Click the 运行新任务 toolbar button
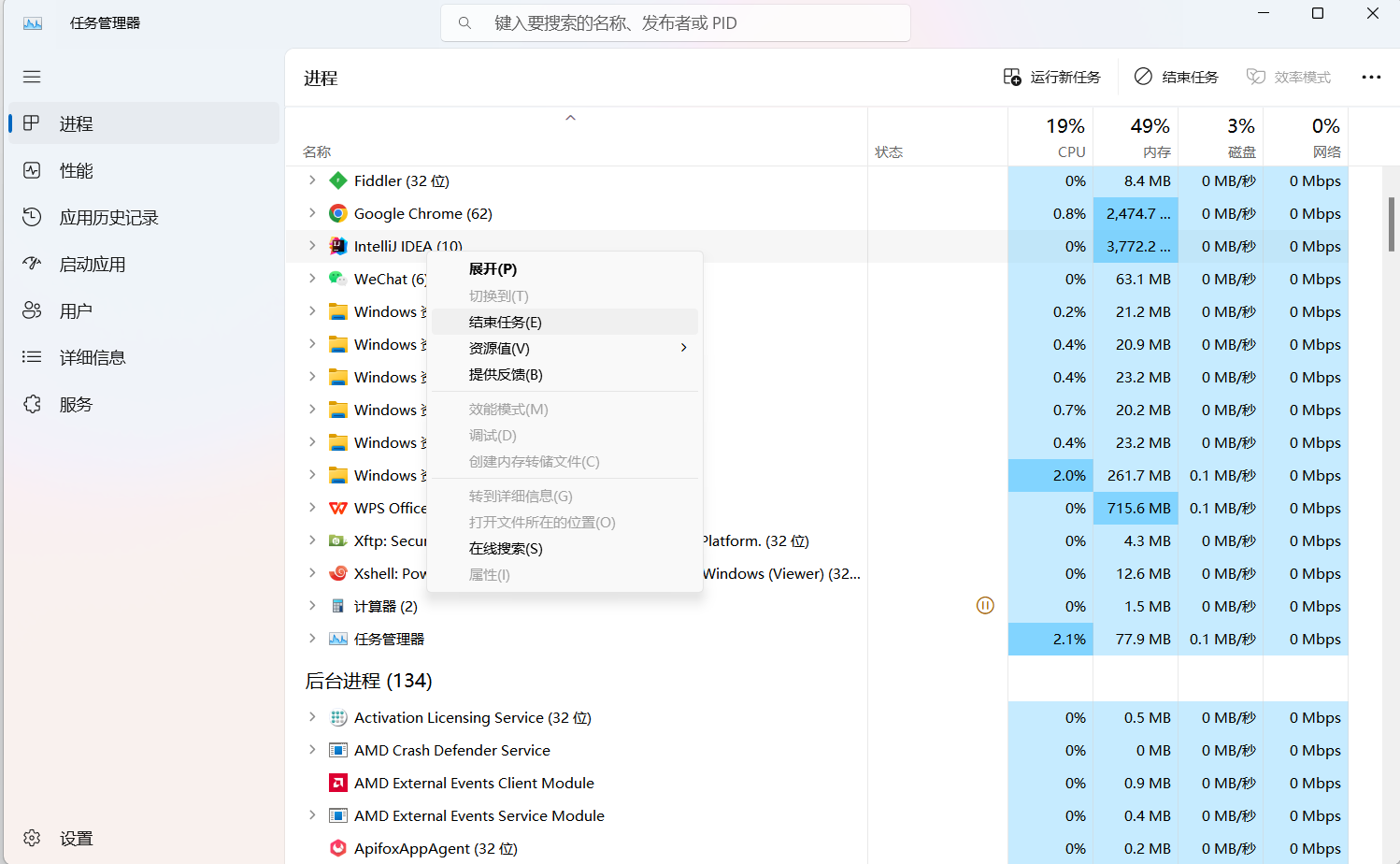Screen dimensions: 1400x864 point(1052,77)
